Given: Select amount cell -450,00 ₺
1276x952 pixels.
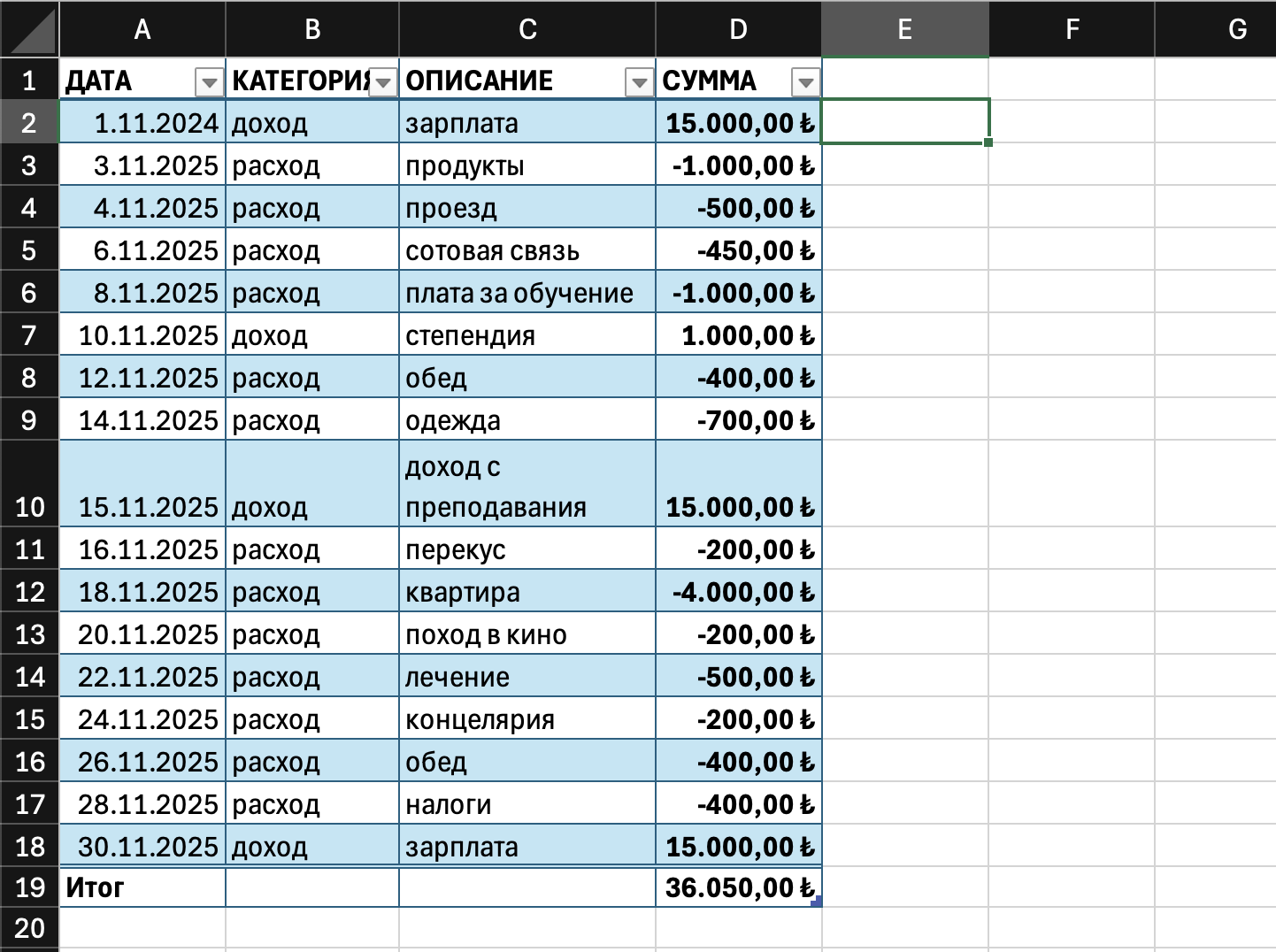Looking at the screenshot, I should click(739, 250).
